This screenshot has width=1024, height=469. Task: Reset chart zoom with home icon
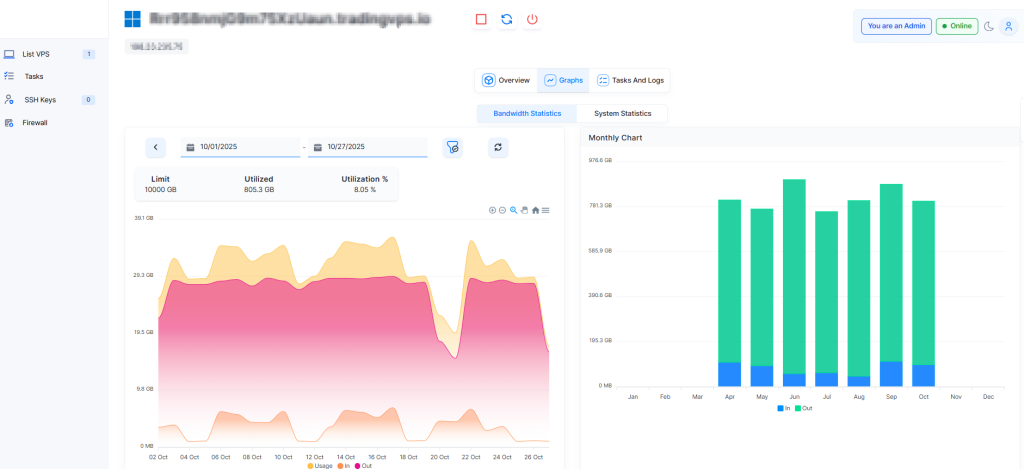tap(535, 210)
